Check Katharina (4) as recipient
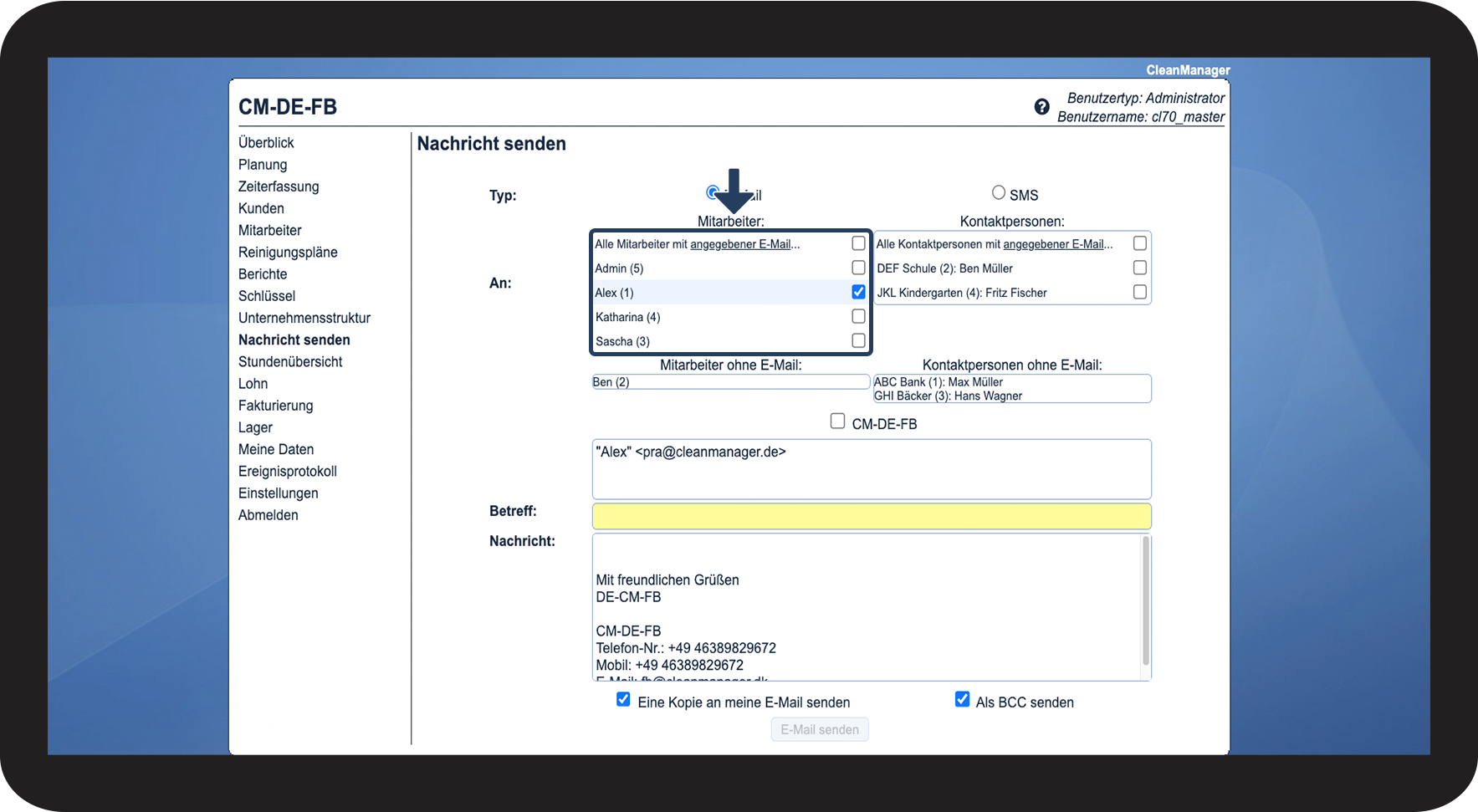1478x812 pixels. (x=858, y=316)
